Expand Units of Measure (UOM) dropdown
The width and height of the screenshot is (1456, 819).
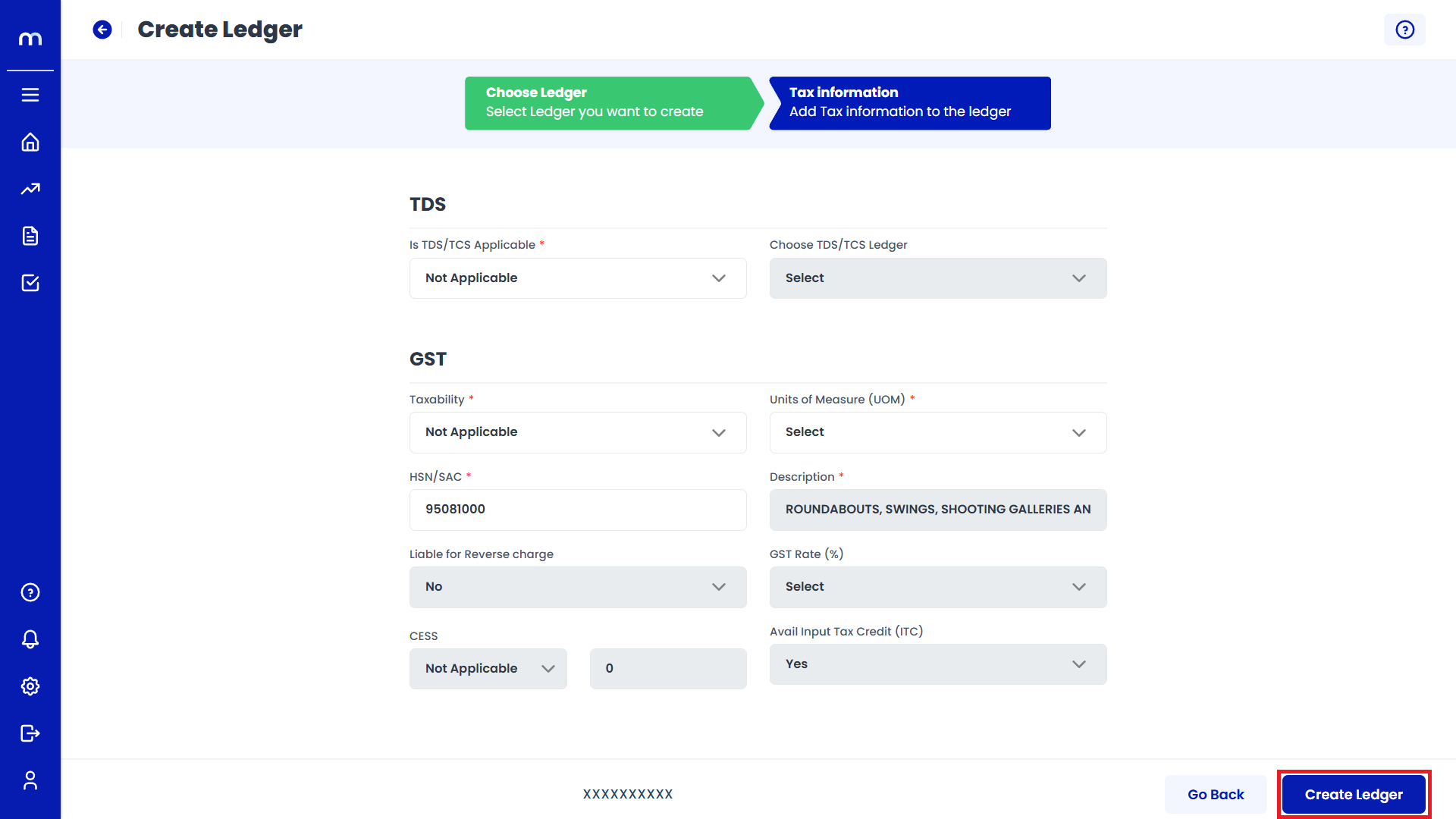click(938, 432)
